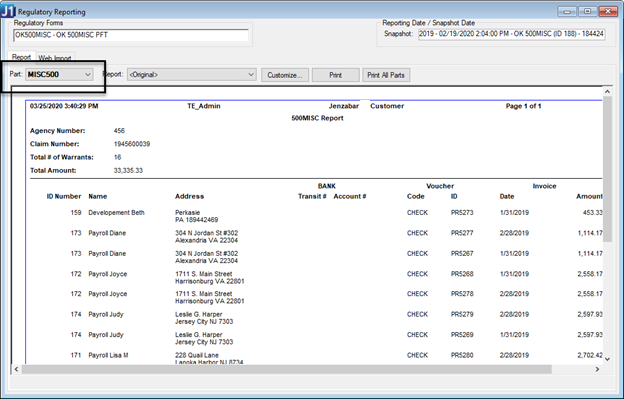Click voucher ID PR5277
The height and width of the screenshot is (399, 624).
tap(462, 233)
